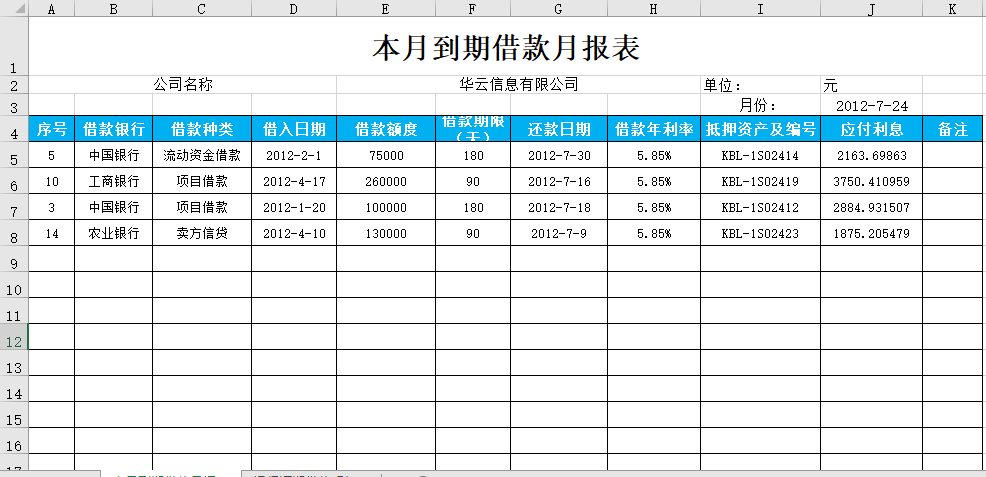Select the month date cell 2012-7-24
986x477 pixels.
tap(871, 105)
